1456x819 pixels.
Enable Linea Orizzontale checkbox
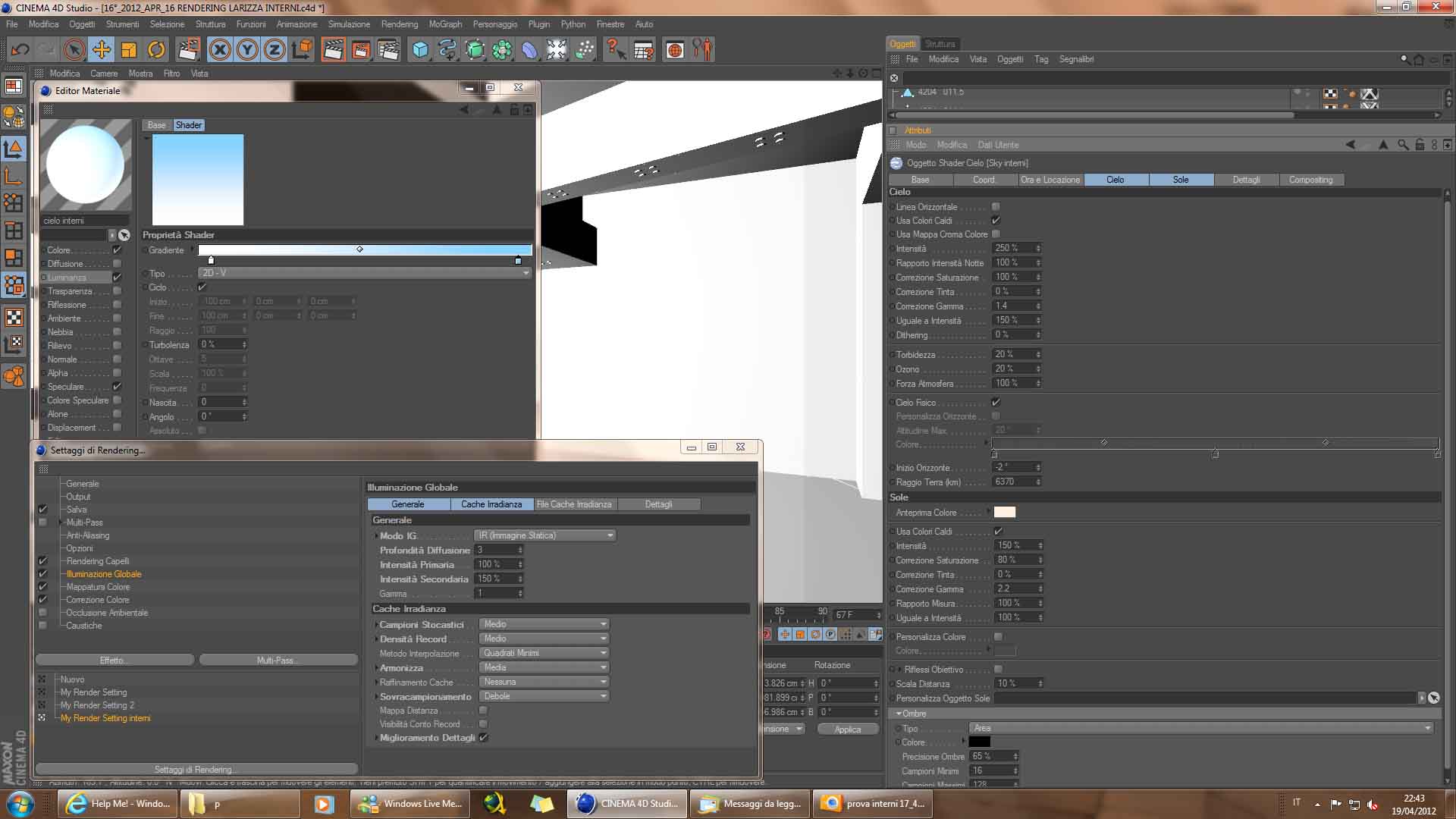pyautogui.click(x=996, y=206)
